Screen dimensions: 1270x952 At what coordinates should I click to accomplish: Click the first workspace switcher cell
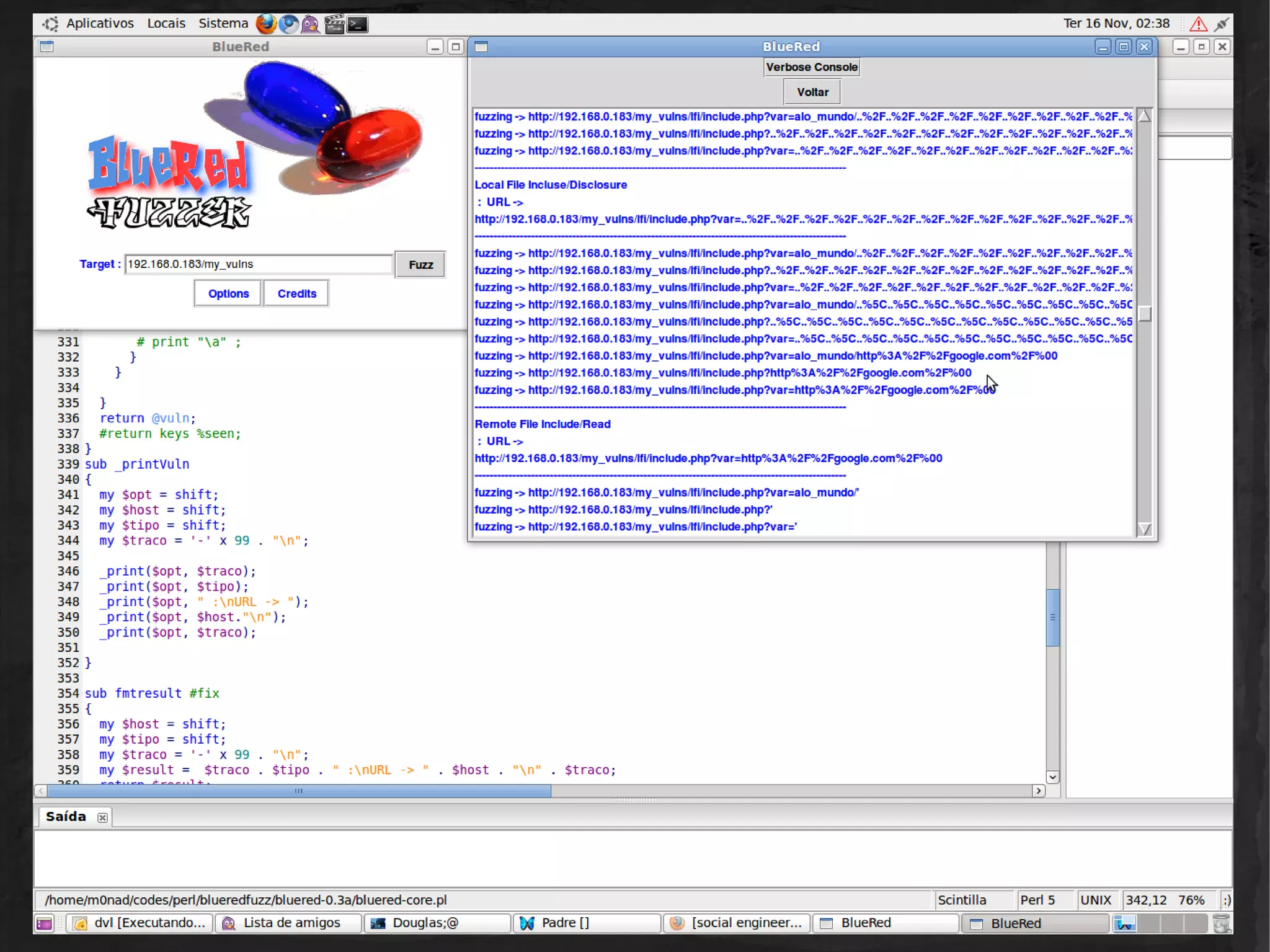1124,923
